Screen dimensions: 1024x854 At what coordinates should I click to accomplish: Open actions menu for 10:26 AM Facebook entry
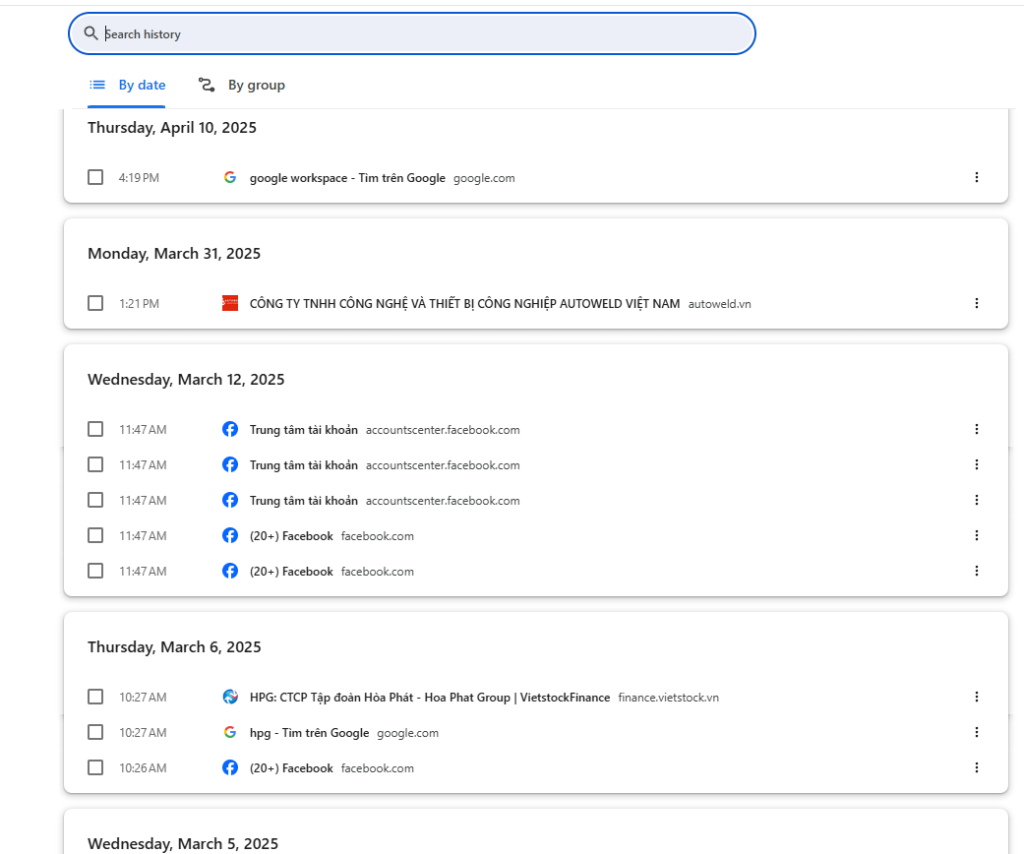pos(976,768)
